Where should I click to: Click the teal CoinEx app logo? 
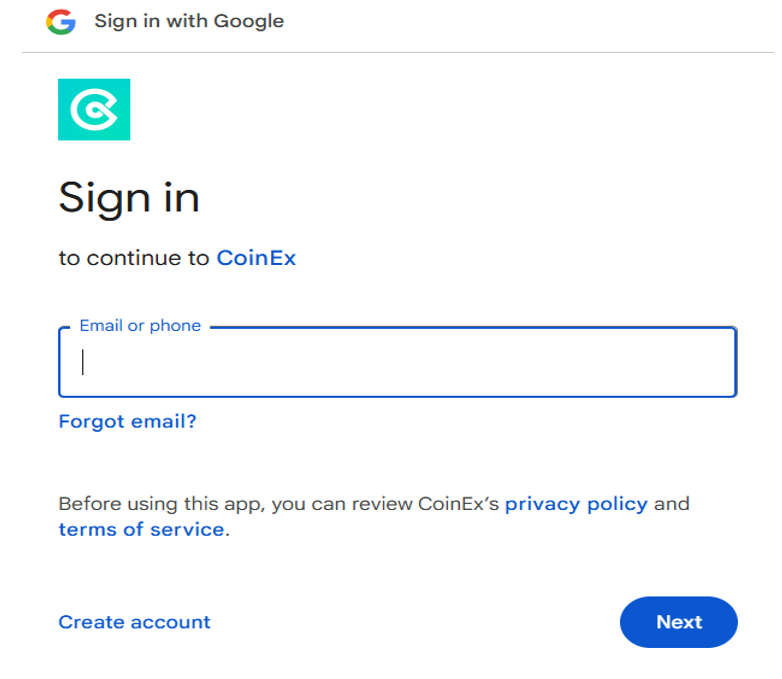point(94,109)
